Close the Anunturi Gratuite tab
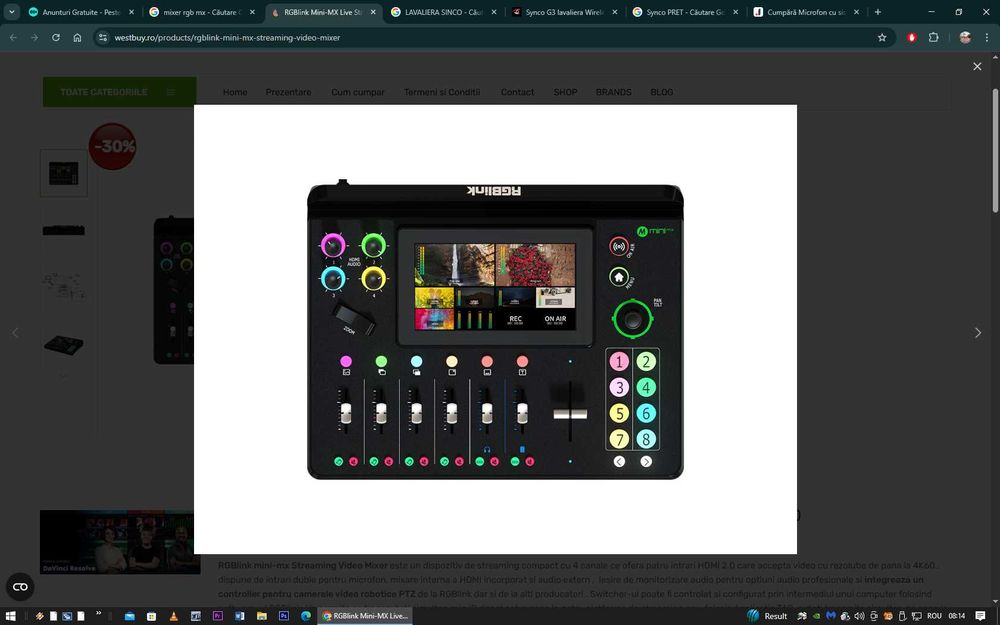 coord(131,12)
